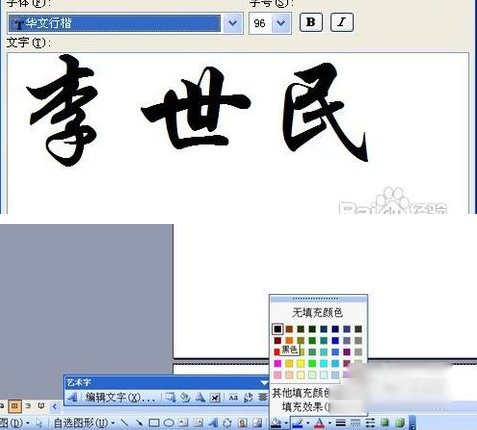477x430 pixels.
Task: Click the Insert Picture icon
Action: (257, 423)
